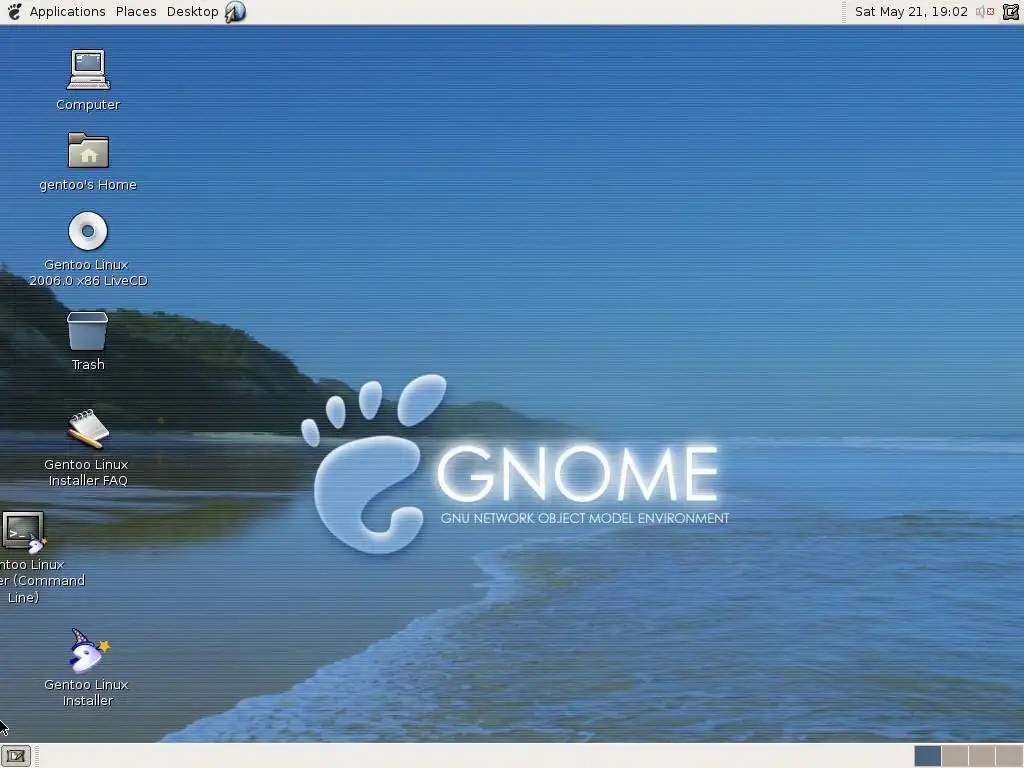
Task: Open the window selector icon in the top panel corner
Action: pos(1011,12)
